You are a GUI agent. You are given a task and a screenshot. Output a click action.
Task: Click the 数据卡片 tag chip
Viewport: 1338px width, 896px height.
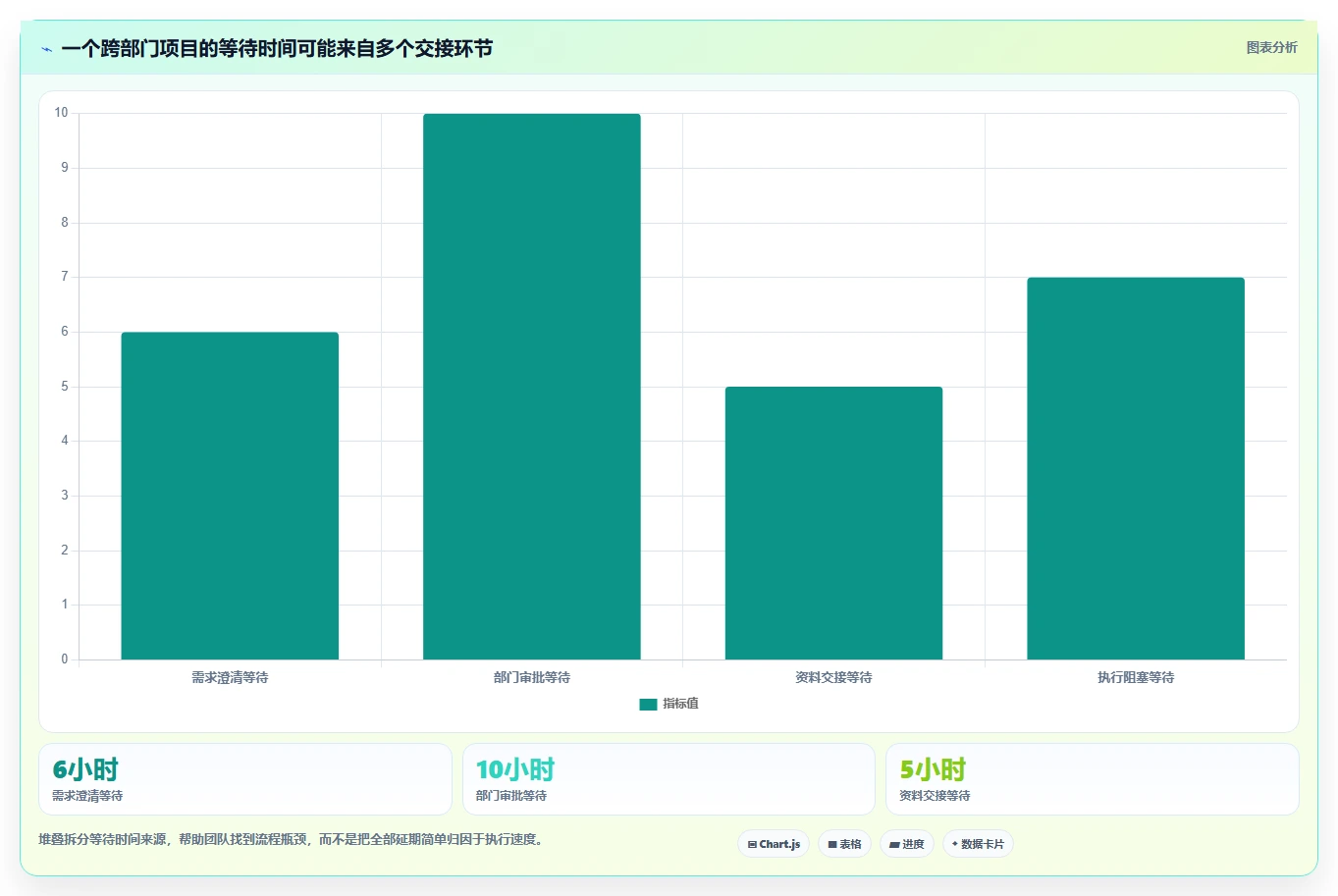pos(978,844)
